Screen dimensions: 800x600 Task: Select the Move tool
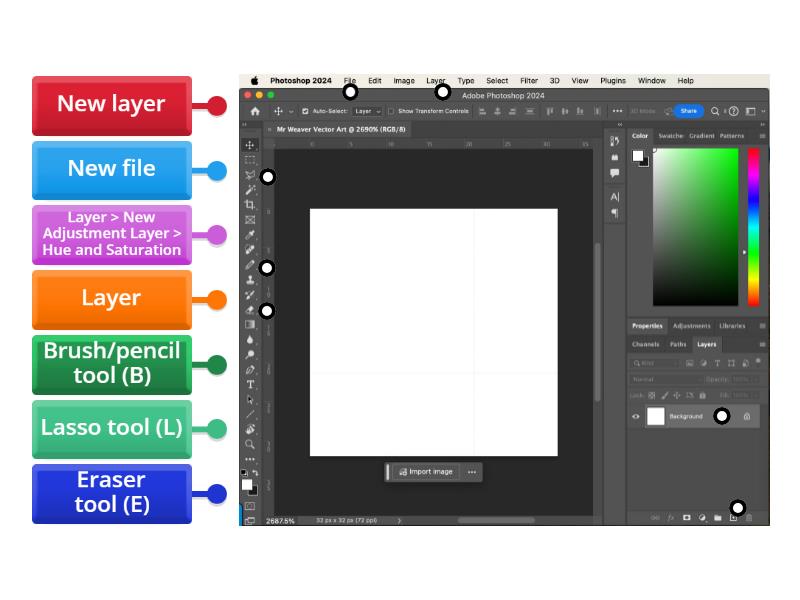[252, 144]
